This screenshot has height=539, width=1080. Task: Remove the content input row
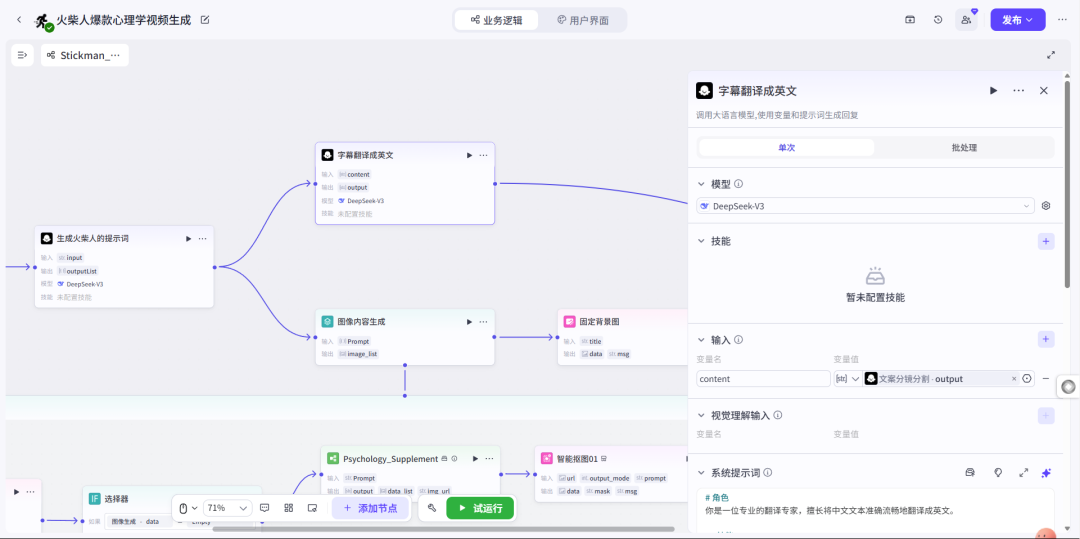click(1046, 379)
